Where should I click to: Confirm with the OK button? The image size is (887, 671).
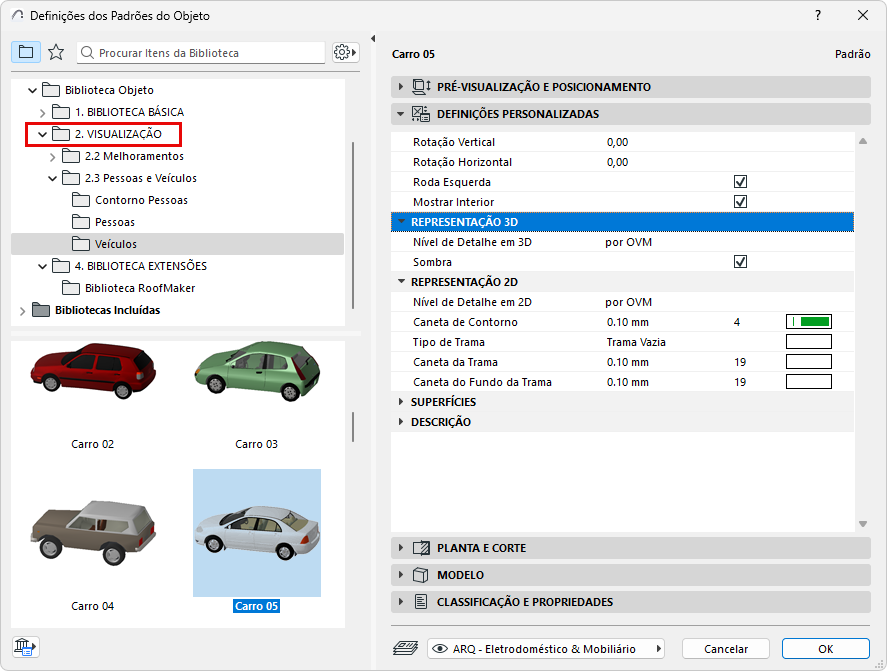tap(825, 648)
